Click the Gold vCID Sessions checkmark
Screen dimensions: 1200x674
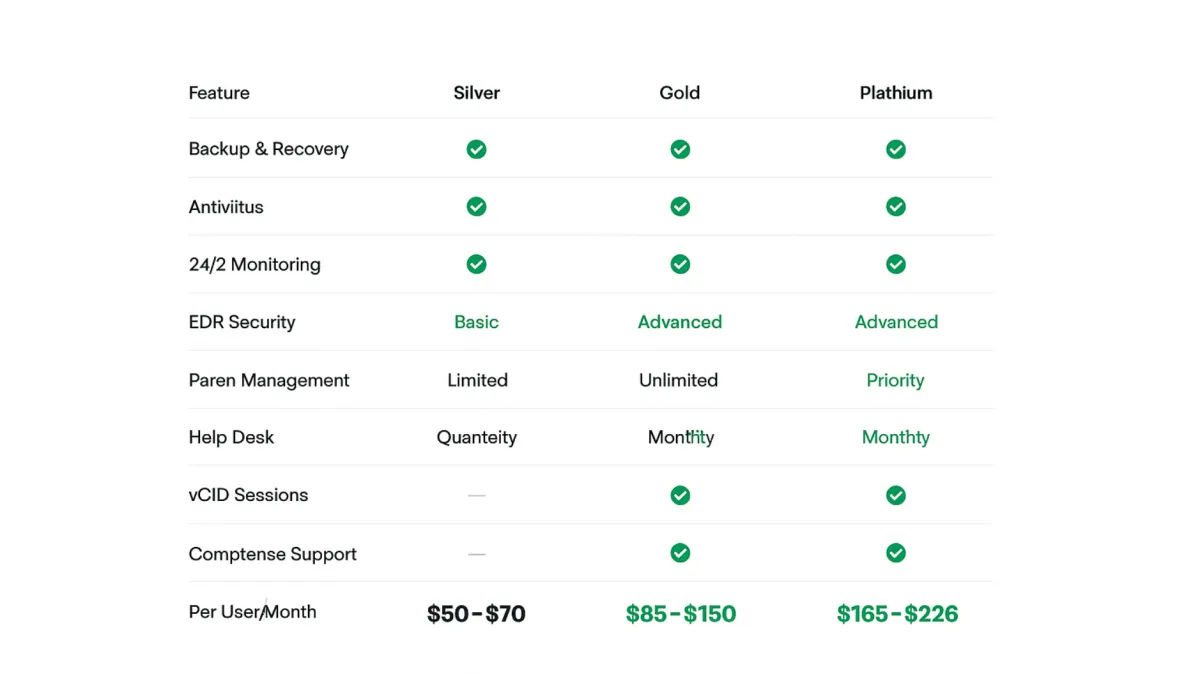pos(680,495)
